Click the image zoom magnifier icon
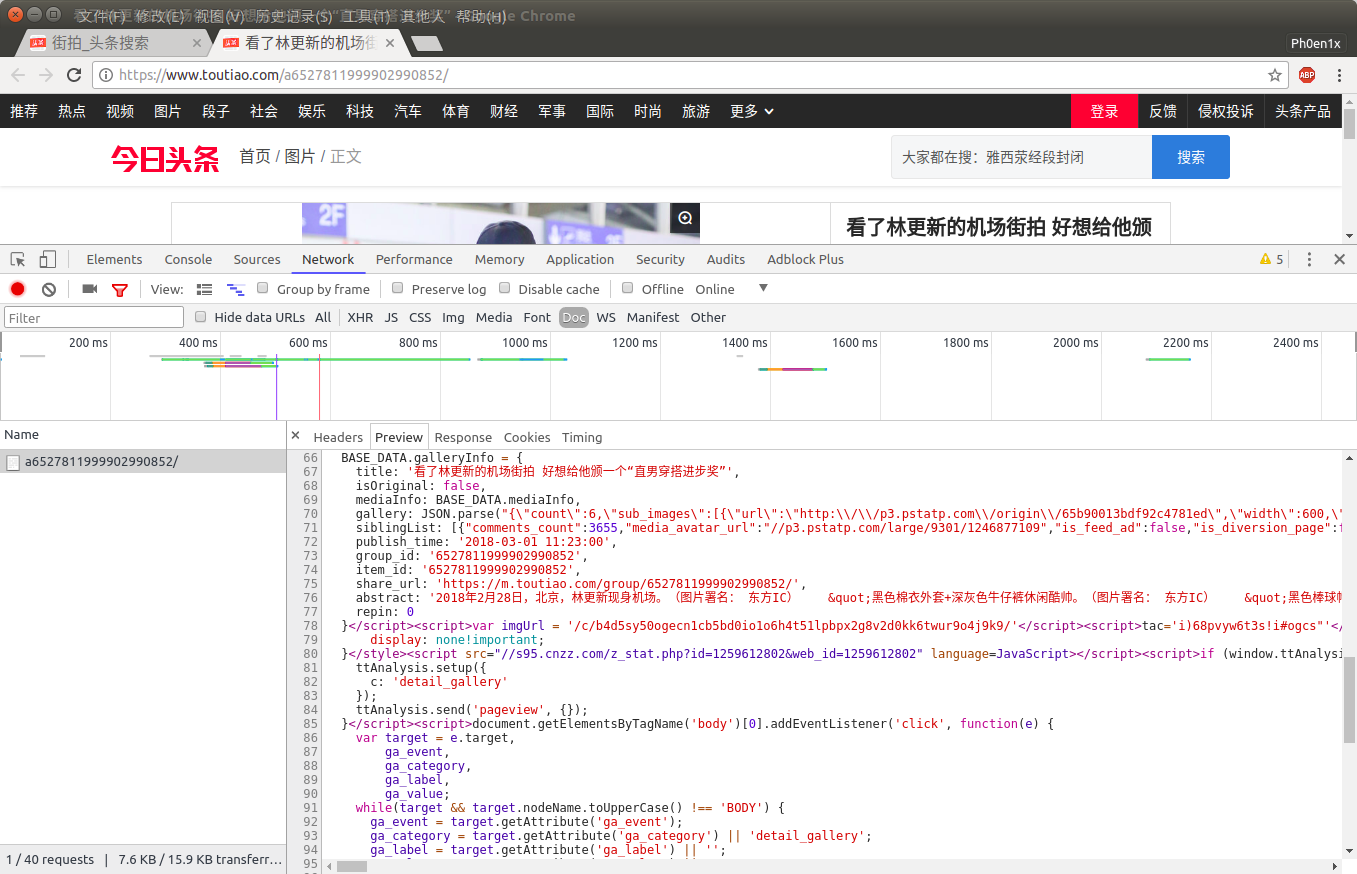Image resolution: width=1357 pixels, height=874 pixels. tap(685, 218)
